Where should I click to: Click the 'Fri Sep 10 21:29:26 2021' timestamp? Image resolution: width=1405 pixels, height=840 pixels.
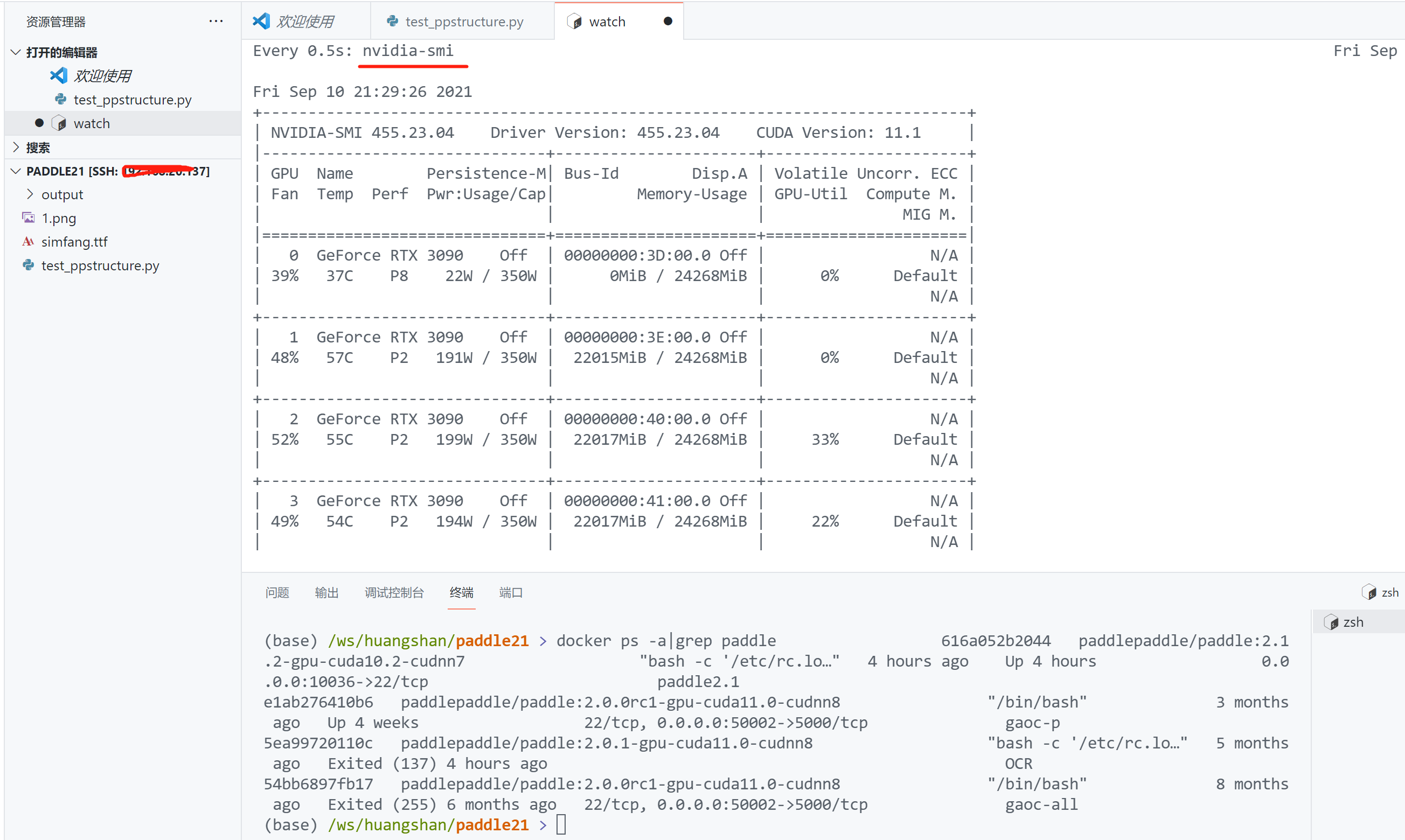pos(363,92)
